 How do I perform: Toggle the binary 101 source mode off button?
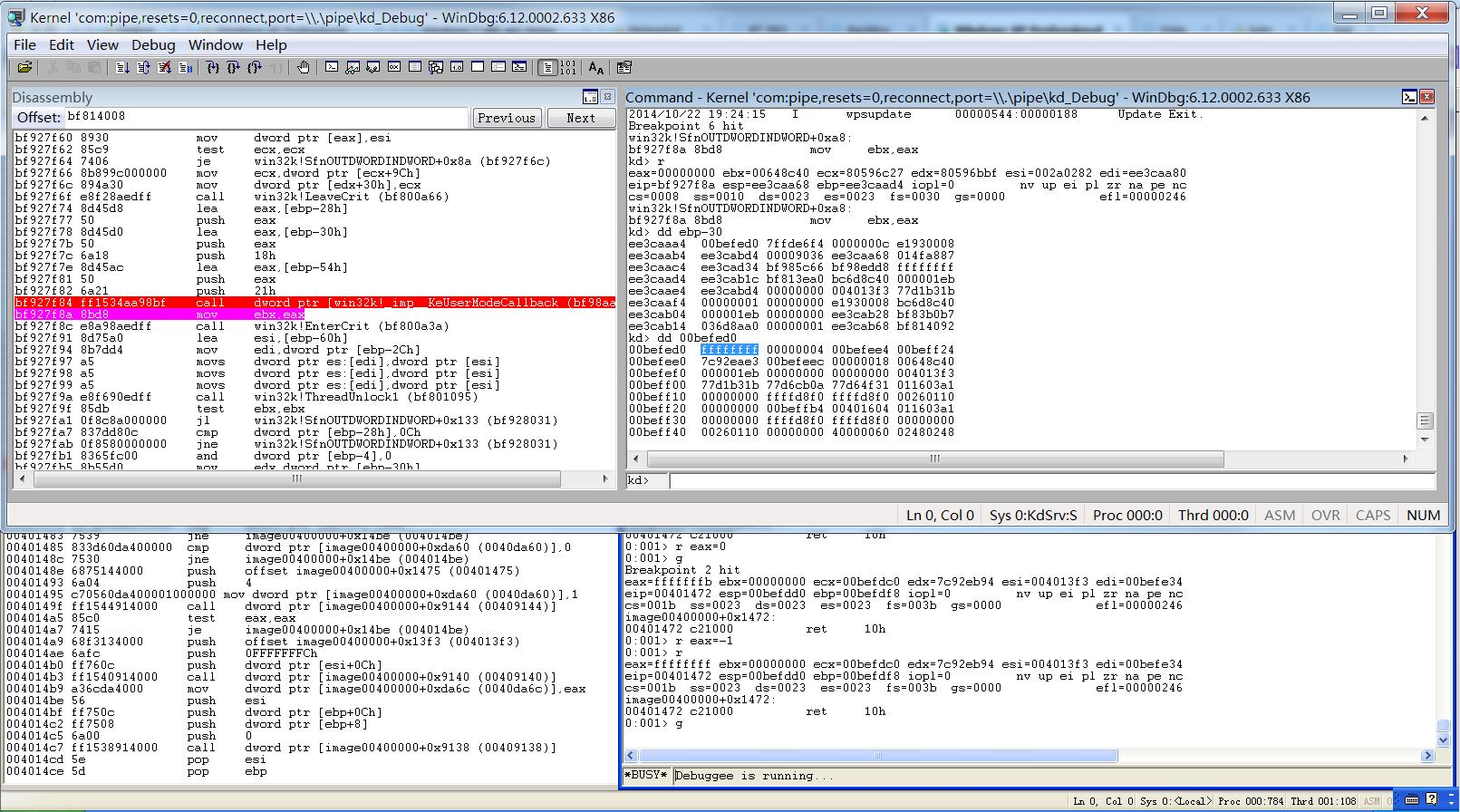(x=567, y=67)
